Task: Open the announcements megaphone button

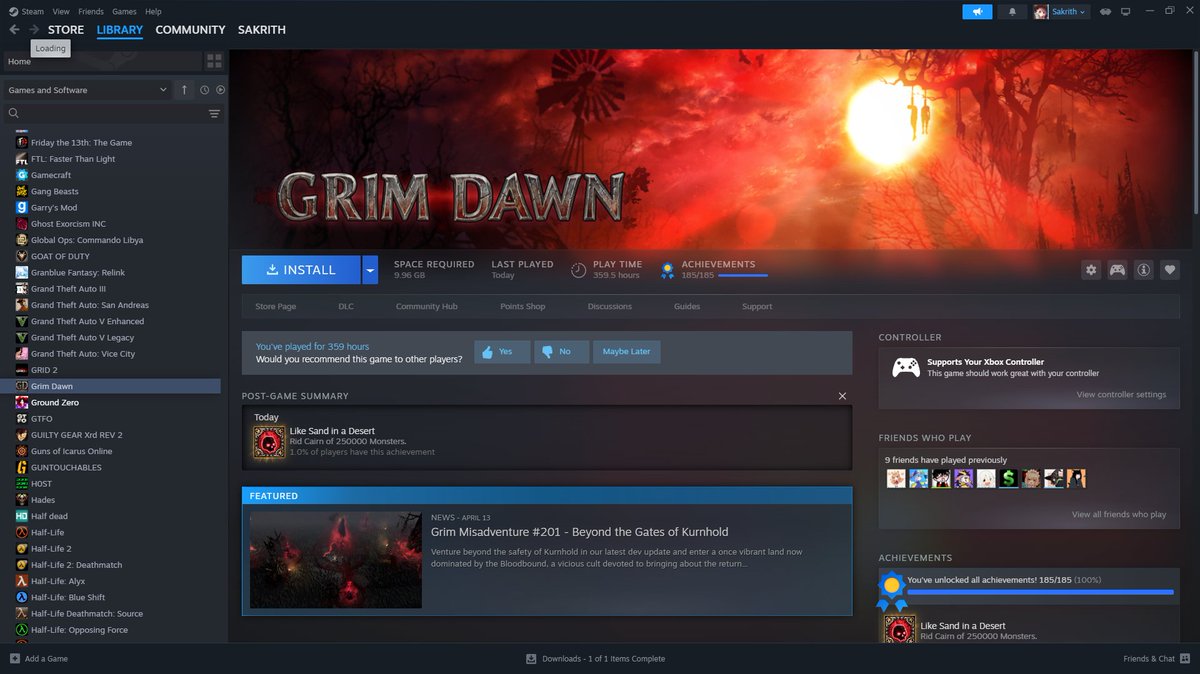Action: pos(977,12)
